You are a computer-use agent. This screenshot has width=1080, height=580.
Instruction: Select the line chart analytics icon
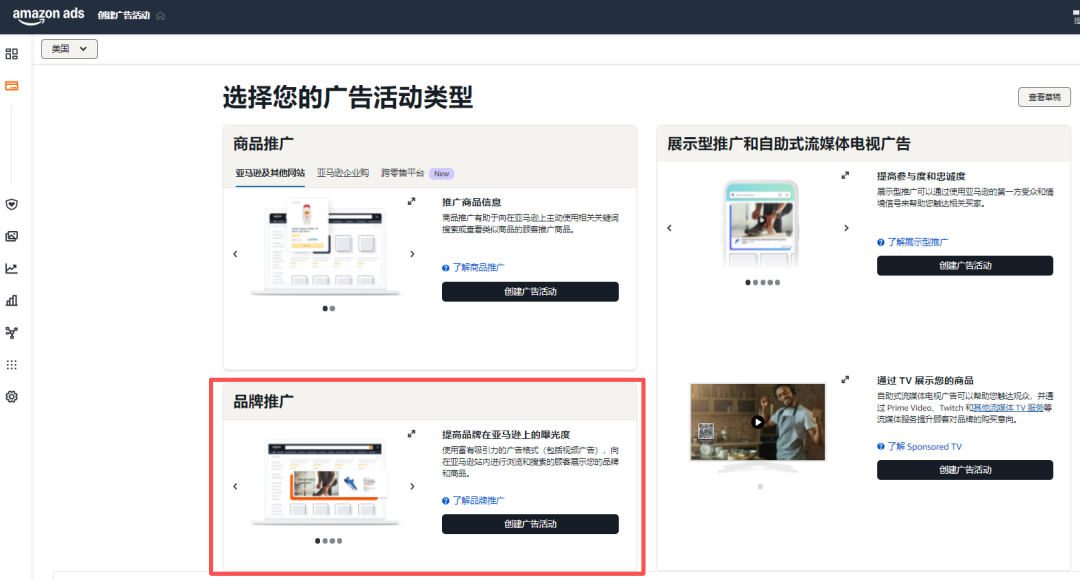(x=11, y=268)
